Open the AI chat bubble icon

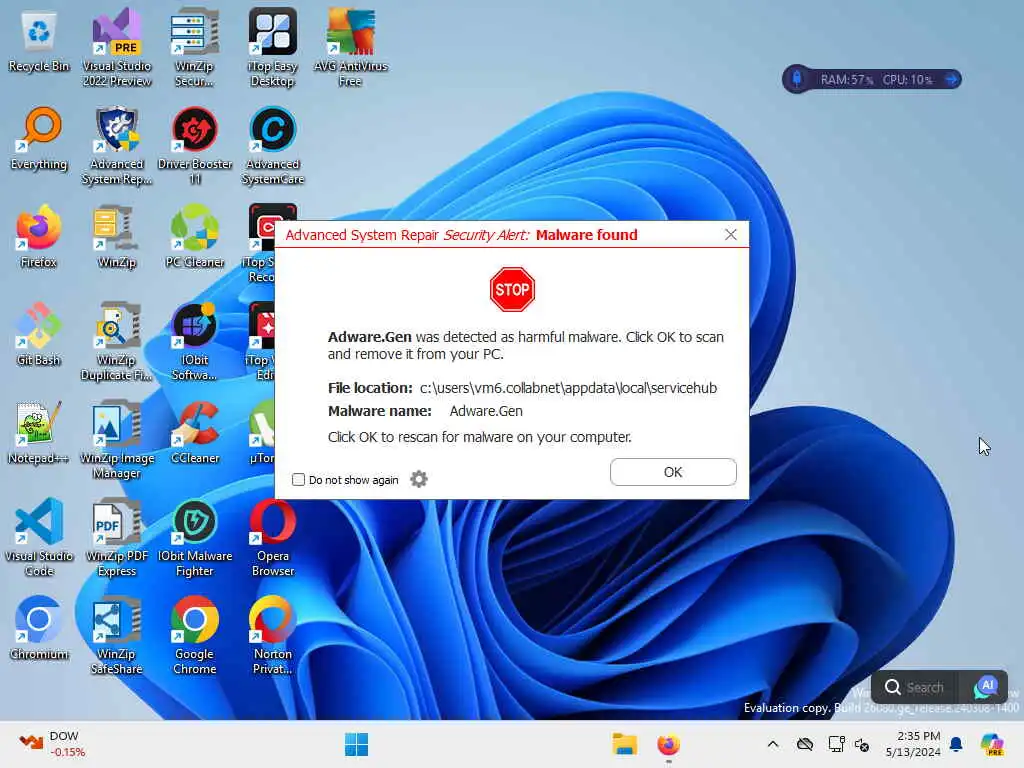point(985,687)
